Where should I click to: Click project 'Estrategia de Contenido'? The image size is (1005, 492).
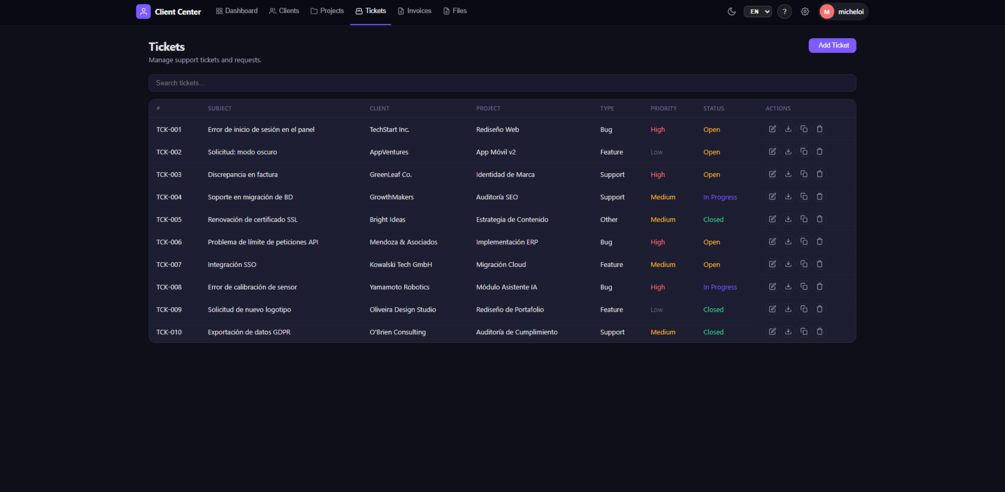click(x=512, y=219)
